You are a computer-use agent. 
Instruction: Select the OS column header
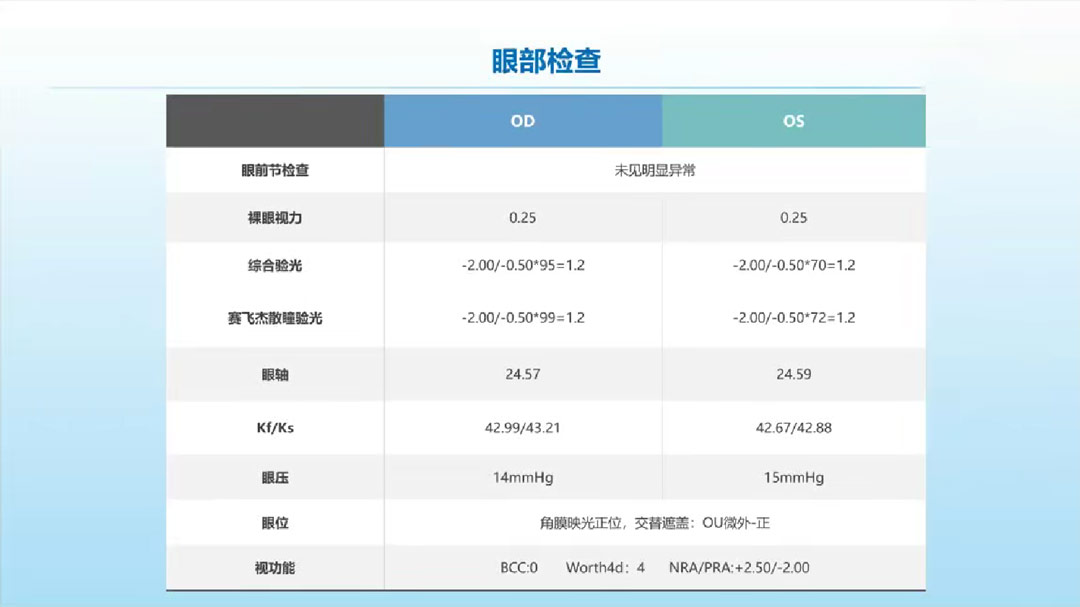[x=793, y=121]
